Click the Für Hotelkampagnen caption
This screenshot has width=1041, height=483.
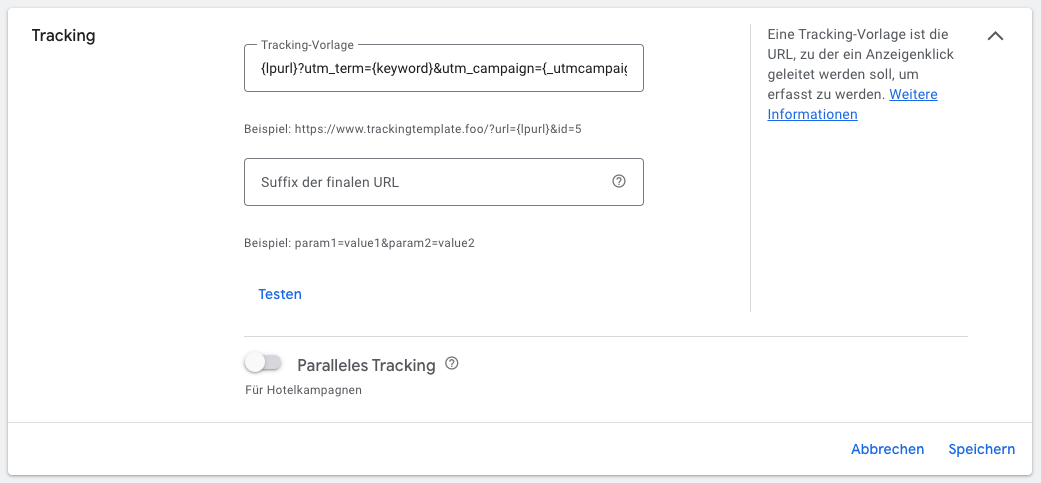303,390
